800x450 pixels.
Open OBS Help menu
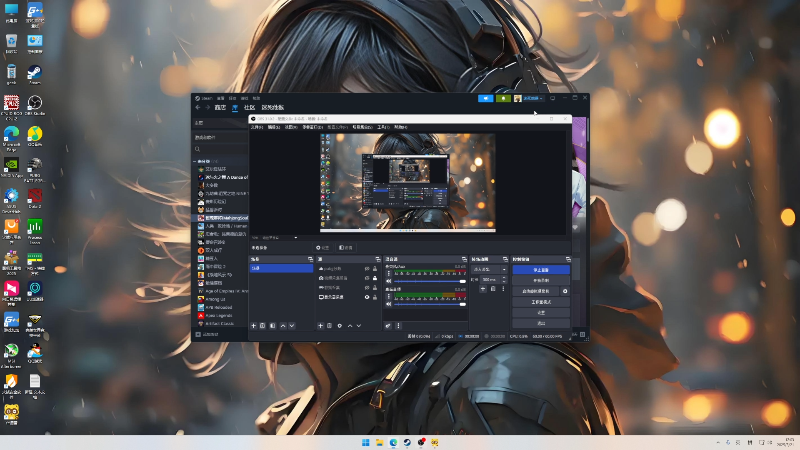[401, 127]
